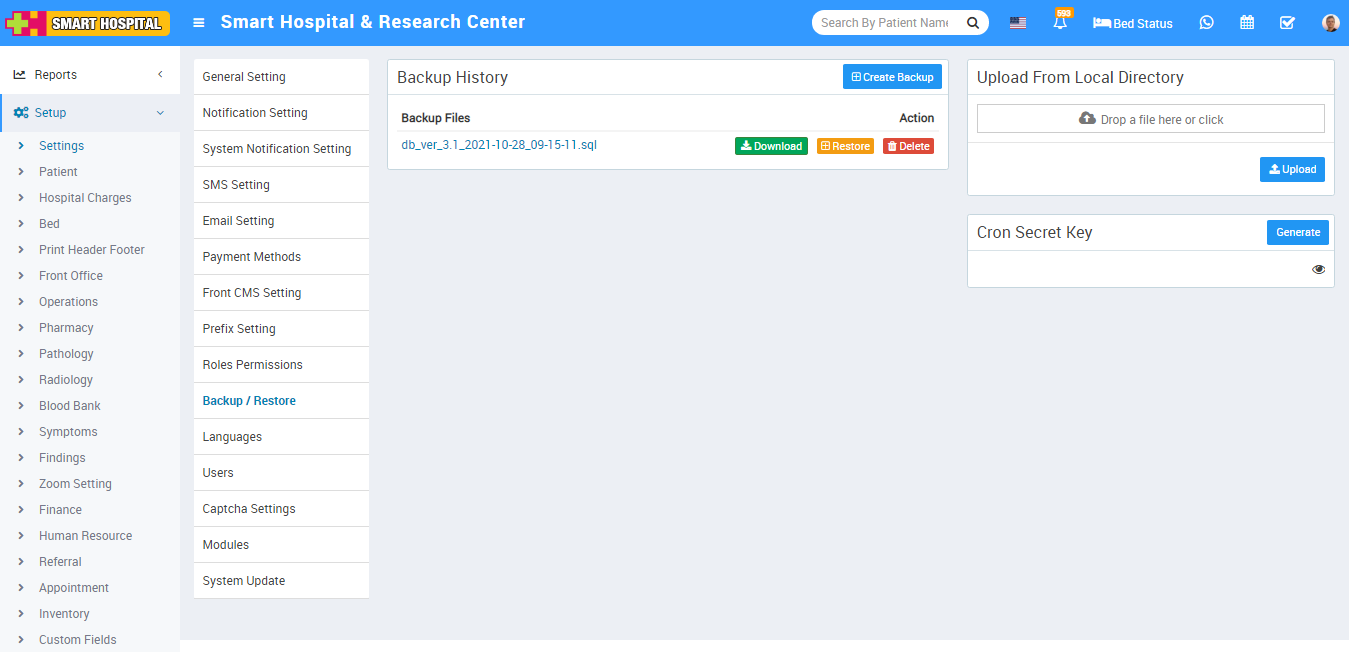Open the language flag selector
The height and width of the screenshot is (657, 1349).
(1017, 23)
